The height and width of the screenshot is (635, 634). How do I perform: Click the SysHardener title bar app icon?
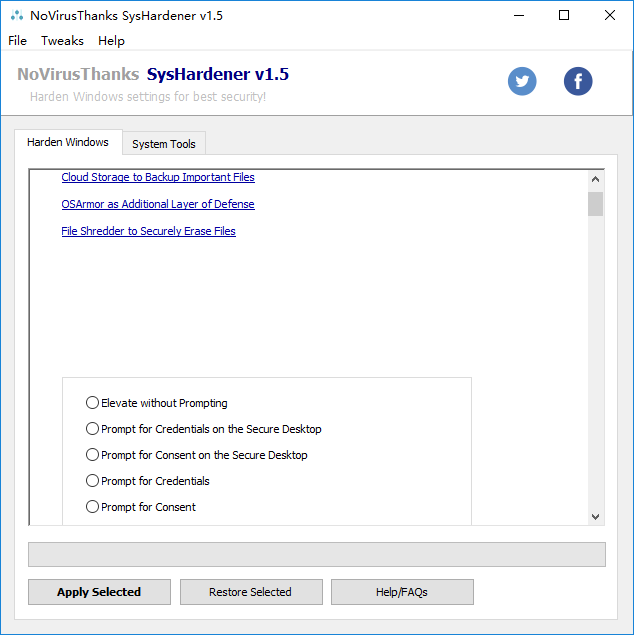coord(17,15)
